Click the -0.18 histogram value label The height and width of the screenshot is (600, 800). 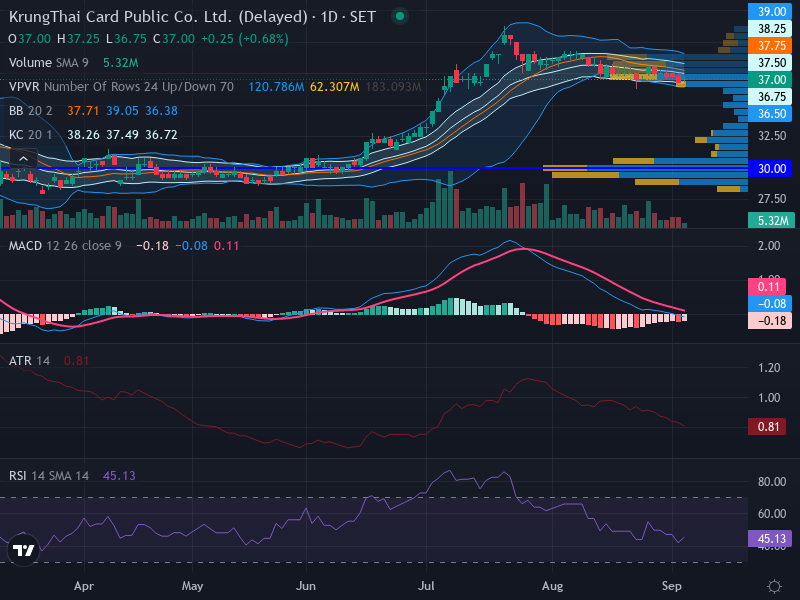770,320
